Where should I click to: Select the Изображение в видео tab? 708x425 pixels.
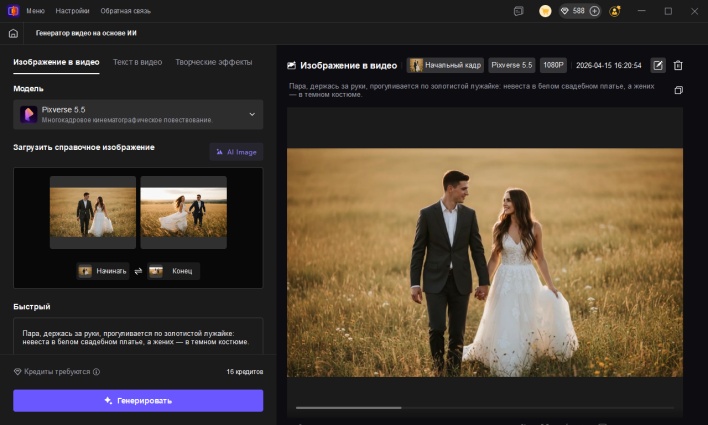[56, 62]
